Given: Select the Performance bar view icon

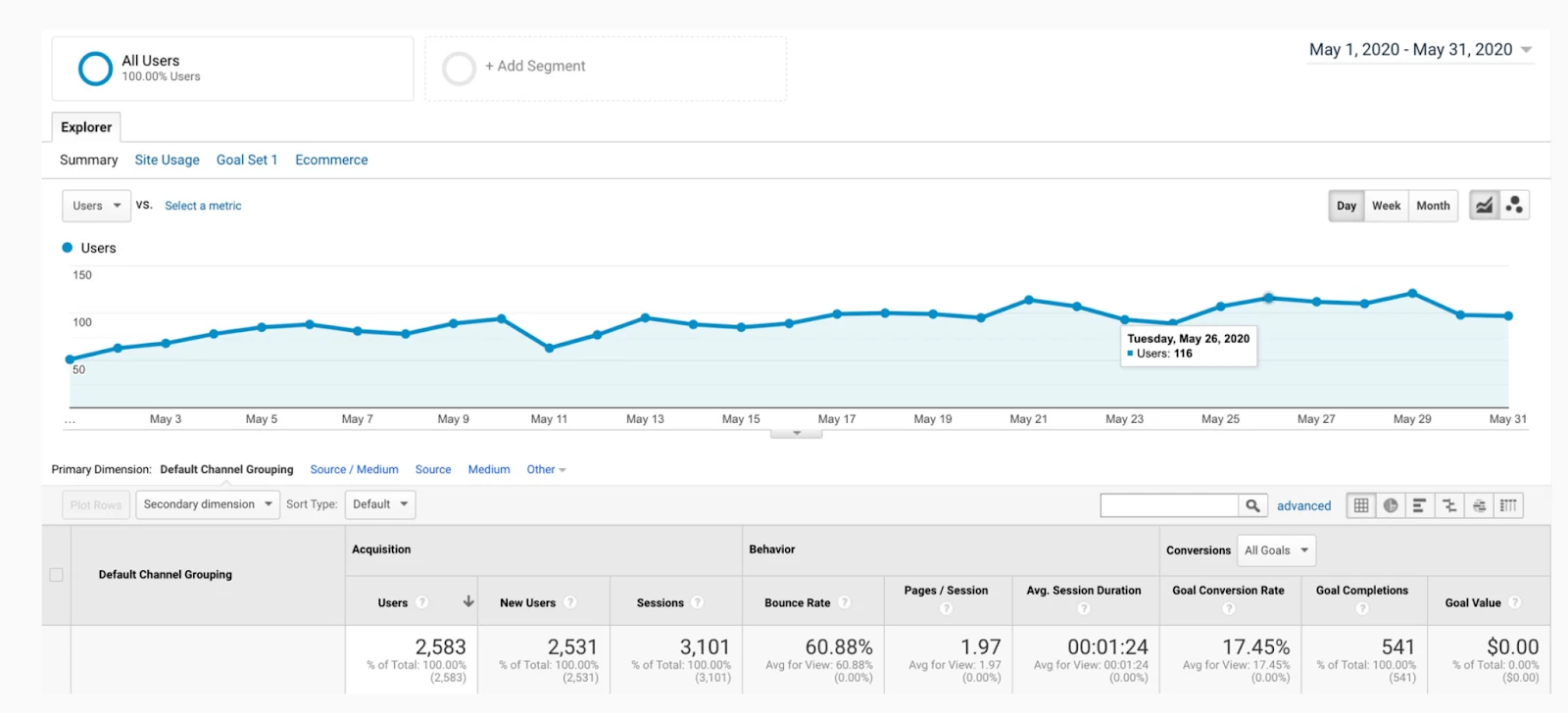Looking at the screenshot, I should coord(1420,505).
